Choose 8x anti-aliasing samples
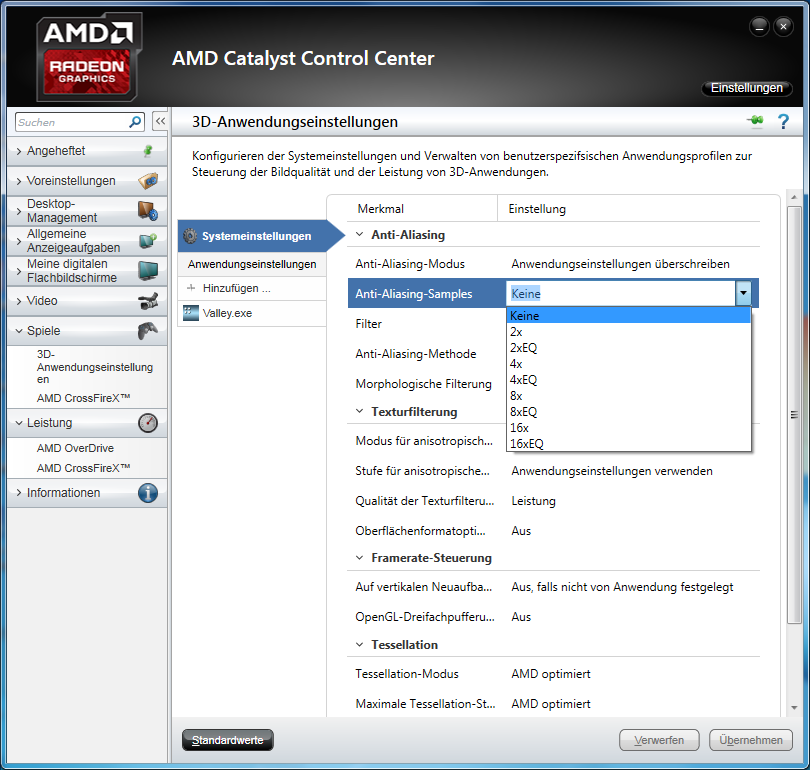 (629, 396)
